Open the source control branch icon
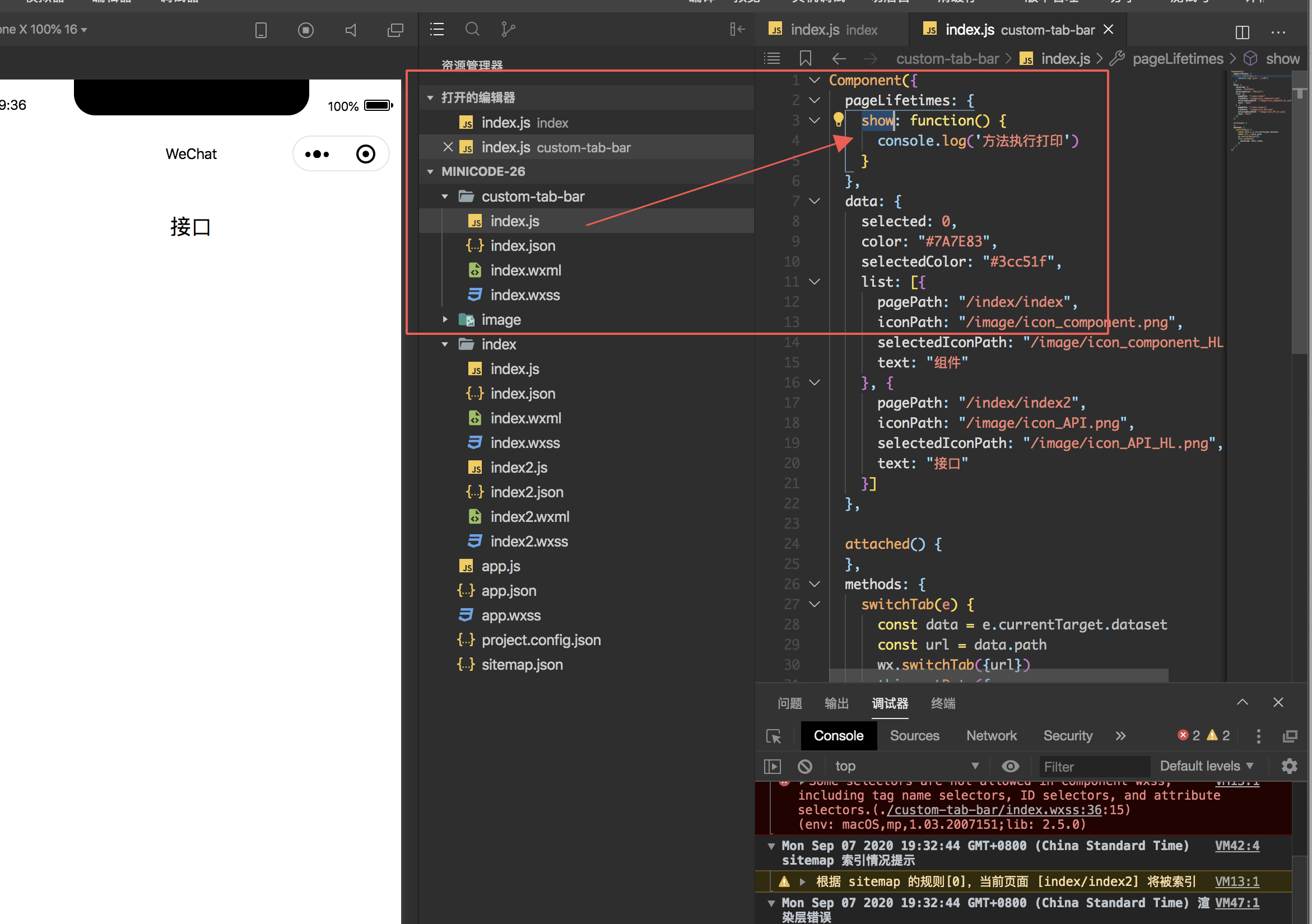Image resolution: width=1312 pixels, height=924 pixels. (508, 29)
